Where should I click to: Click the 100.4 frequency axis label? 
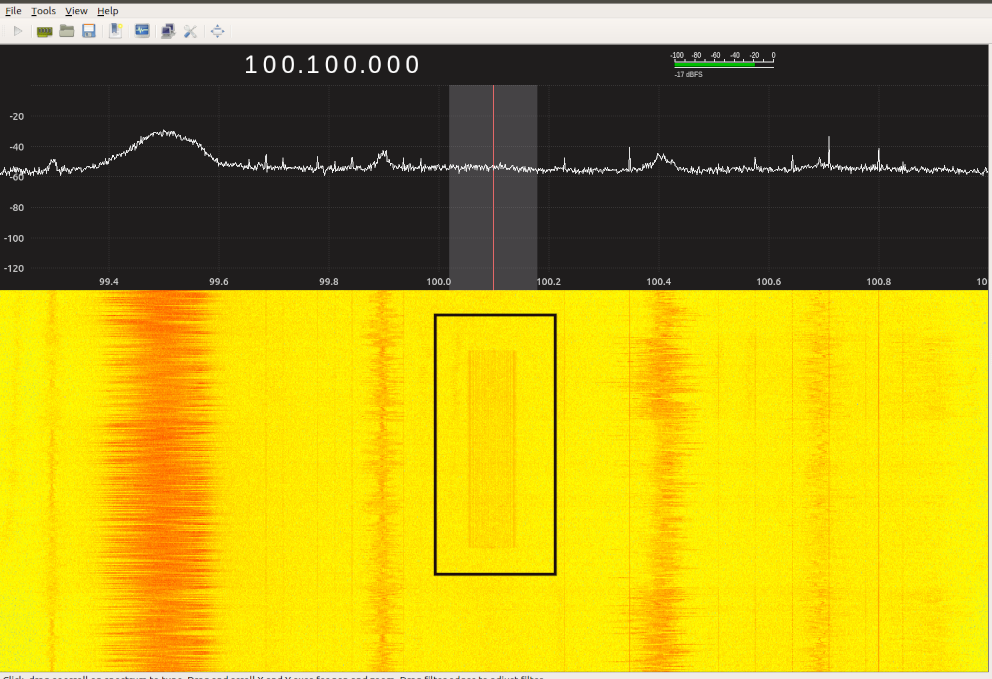click(659, 282)
